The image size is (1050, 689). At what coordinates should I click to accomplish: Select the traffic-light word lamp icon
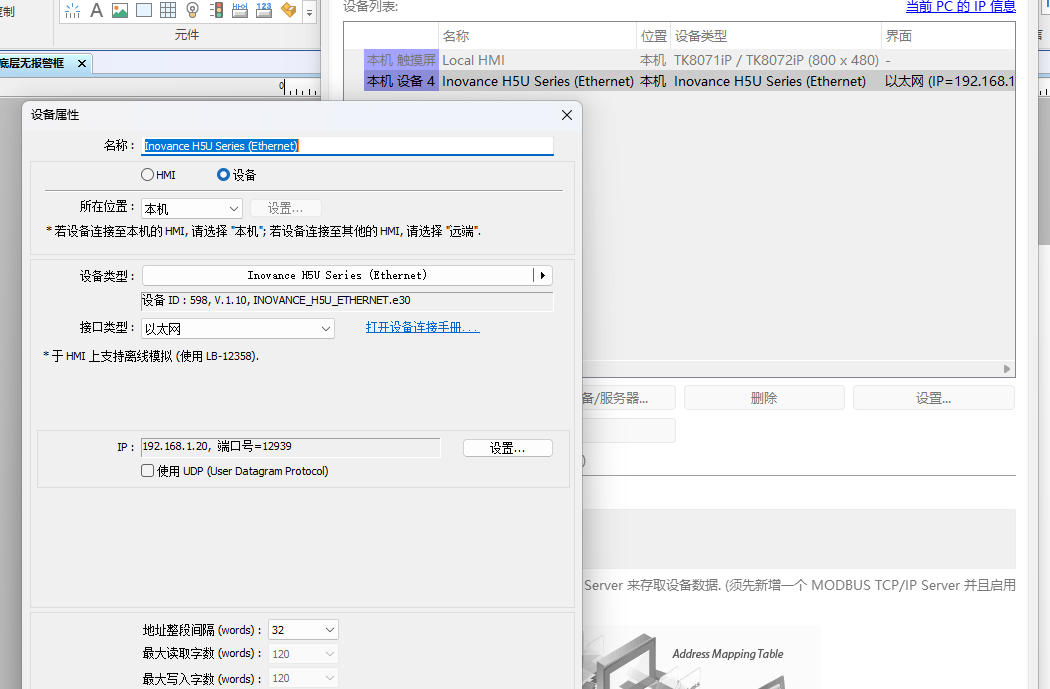tap(216, 11)
